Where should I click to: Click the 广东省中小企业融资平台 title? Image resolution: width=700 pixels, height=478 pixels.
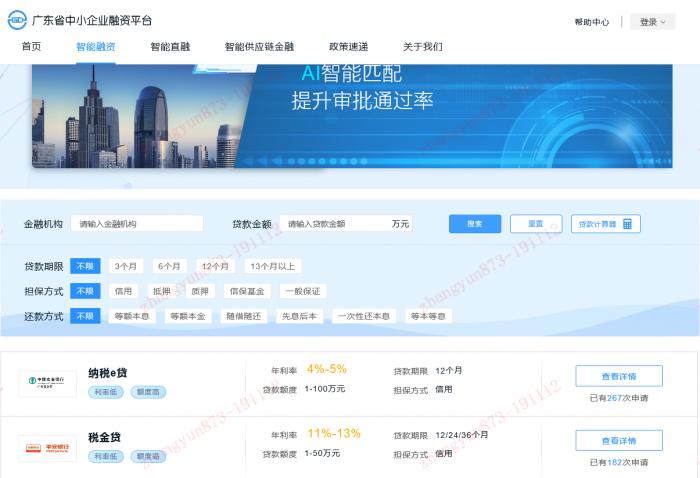tap(92, 21)
